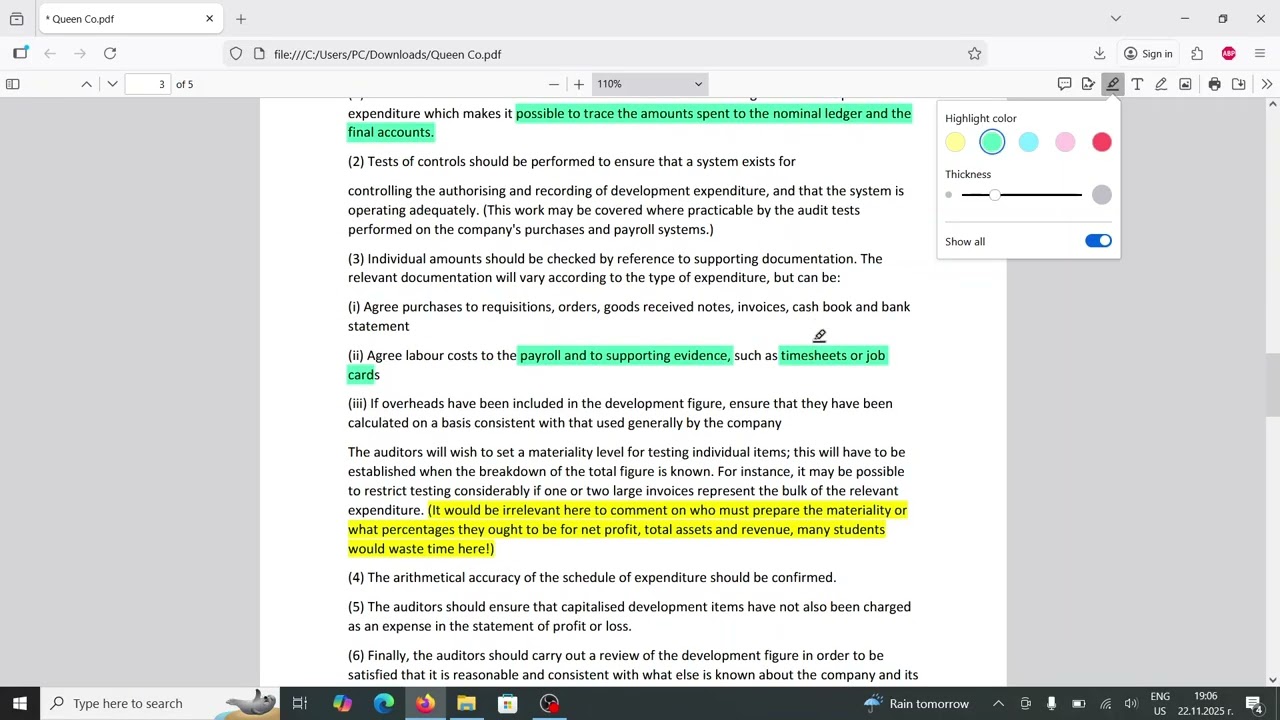Viewport: 1280px width, 720px height.
Task: Open the comment annotation tool
Action: coord(1064,84)
